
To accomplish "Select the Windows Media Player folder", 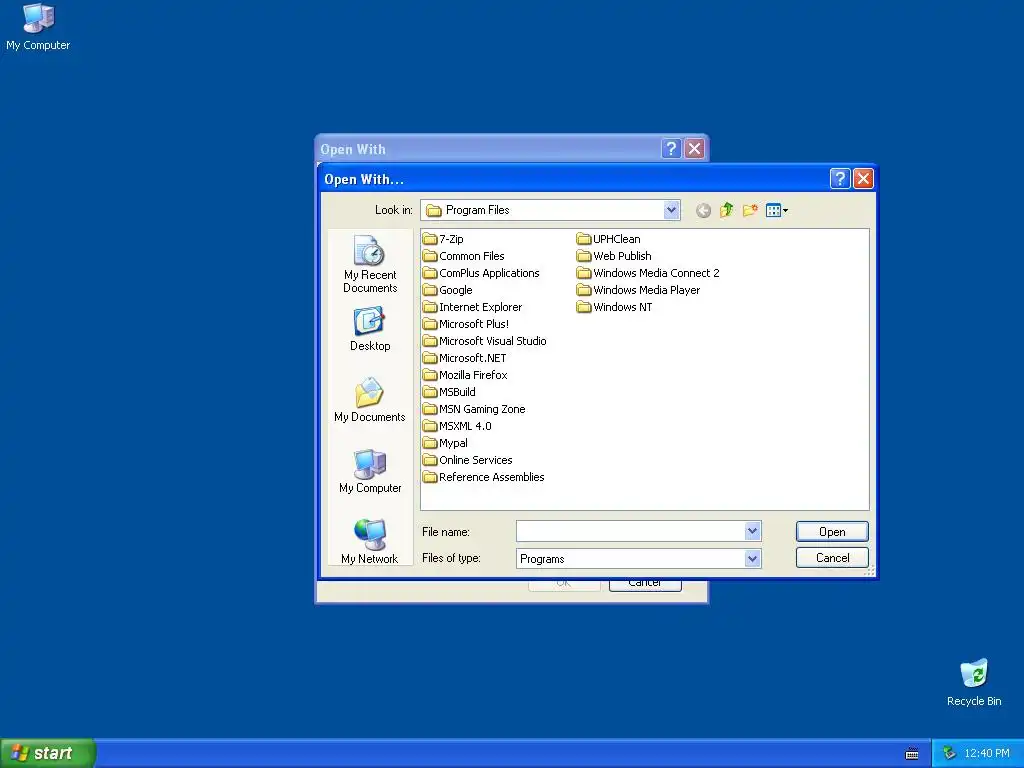I will [x=639, y=290].
